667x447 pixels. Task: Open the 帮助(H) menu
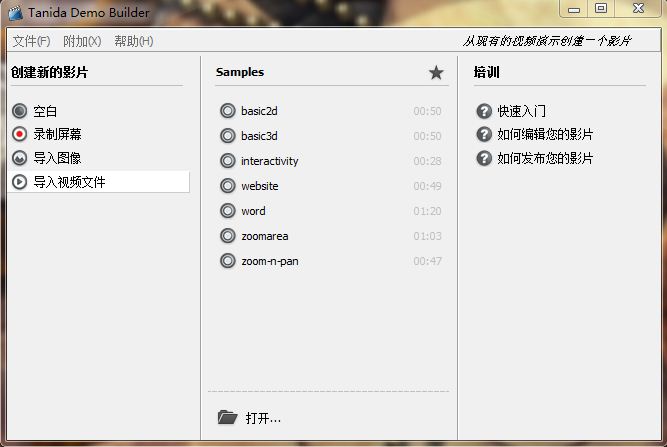point(133,41)
